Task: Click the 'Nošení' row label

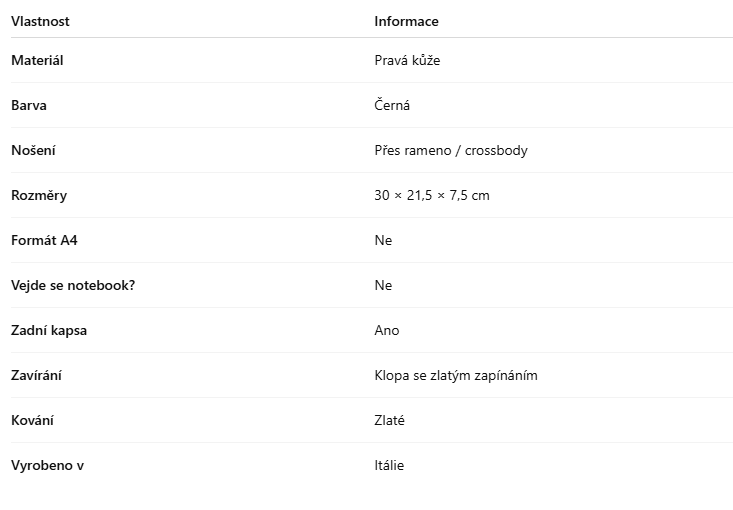Action: click(33, 150)
